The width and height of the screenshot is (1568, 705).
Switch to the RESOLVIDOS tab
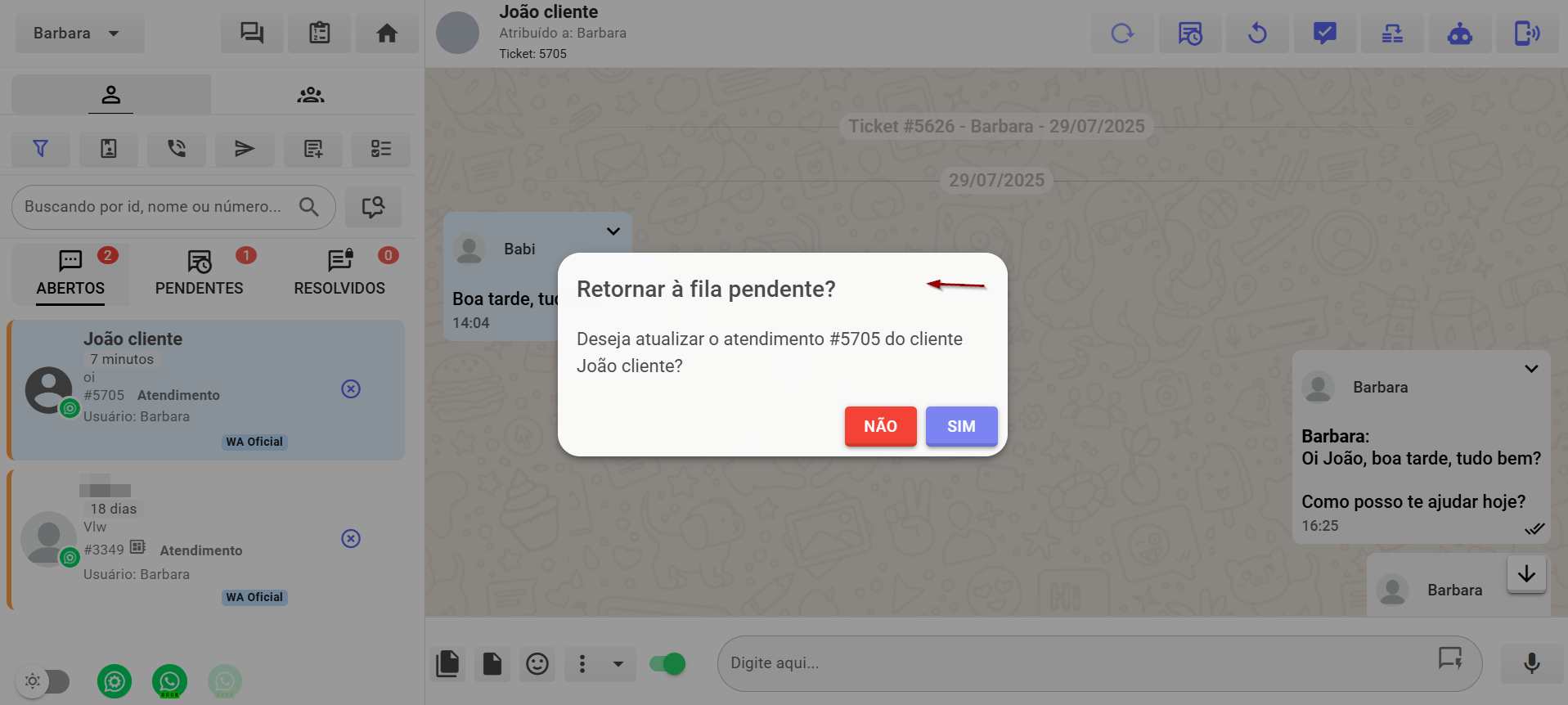pos(339,273)
